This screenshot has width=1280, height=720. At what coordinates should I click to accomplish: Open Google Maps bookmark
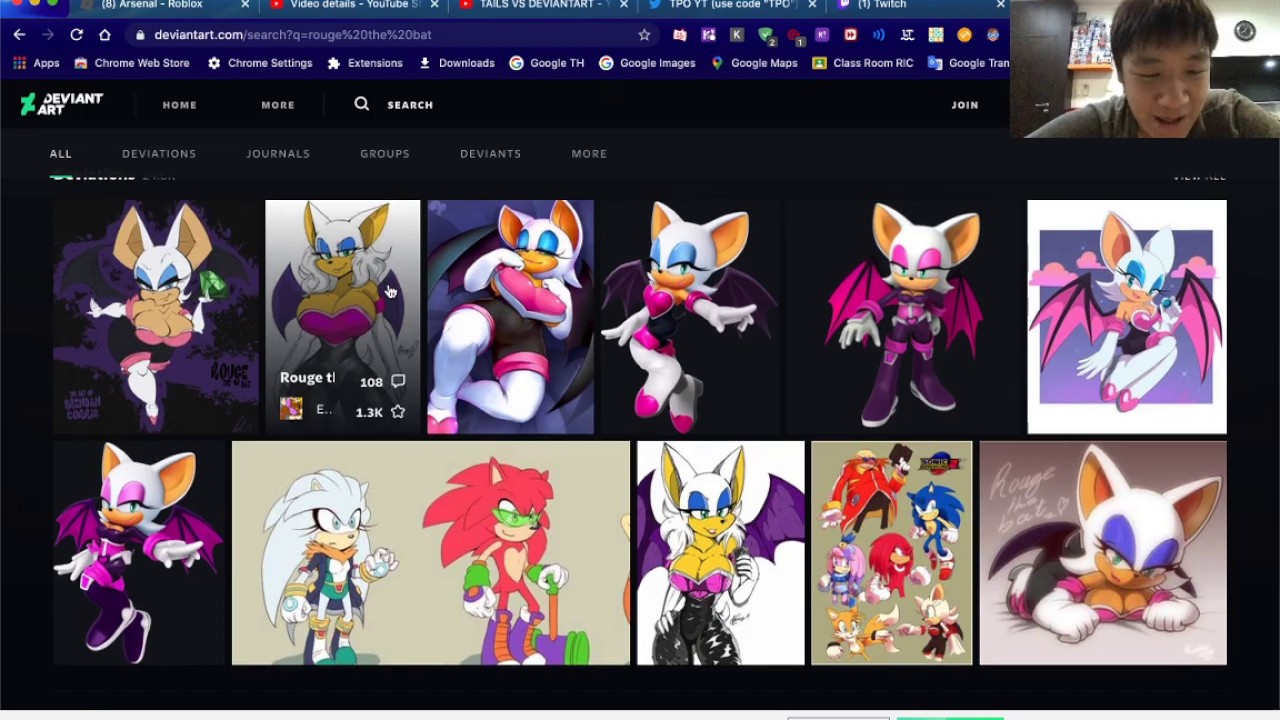point(754,63)
